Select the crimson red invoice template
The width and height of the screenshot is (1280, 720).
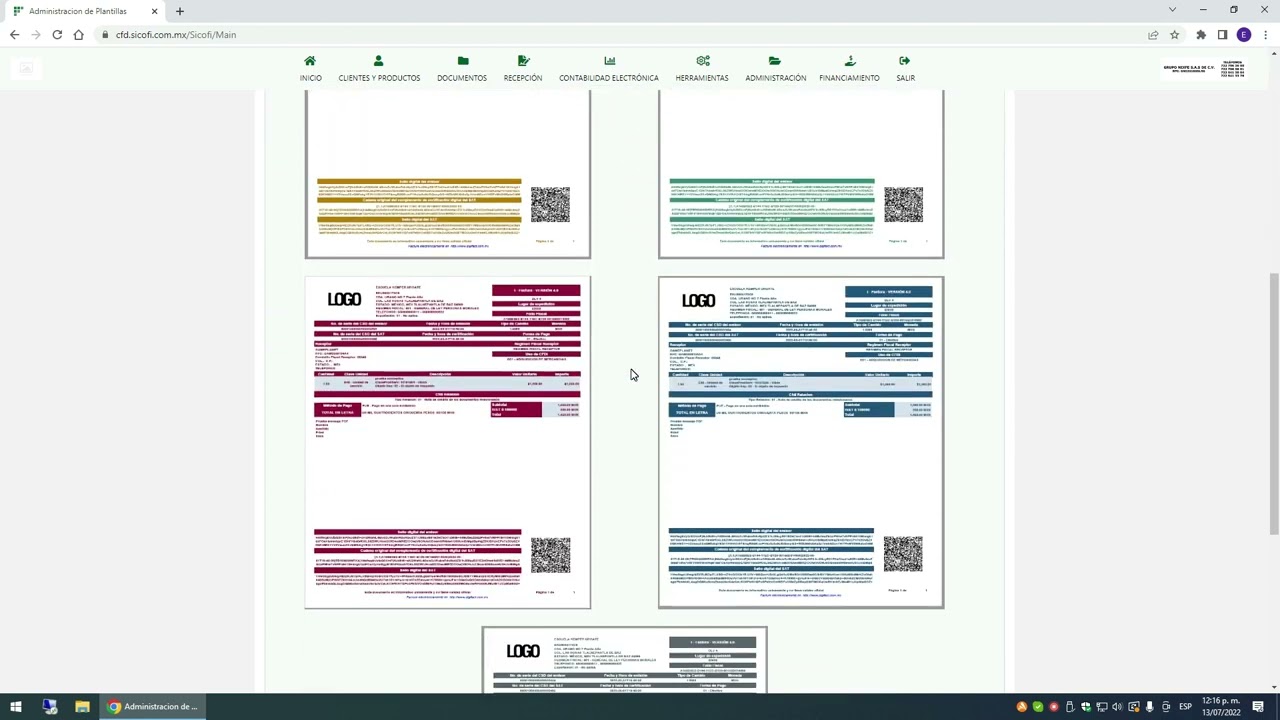click(448, 442)
